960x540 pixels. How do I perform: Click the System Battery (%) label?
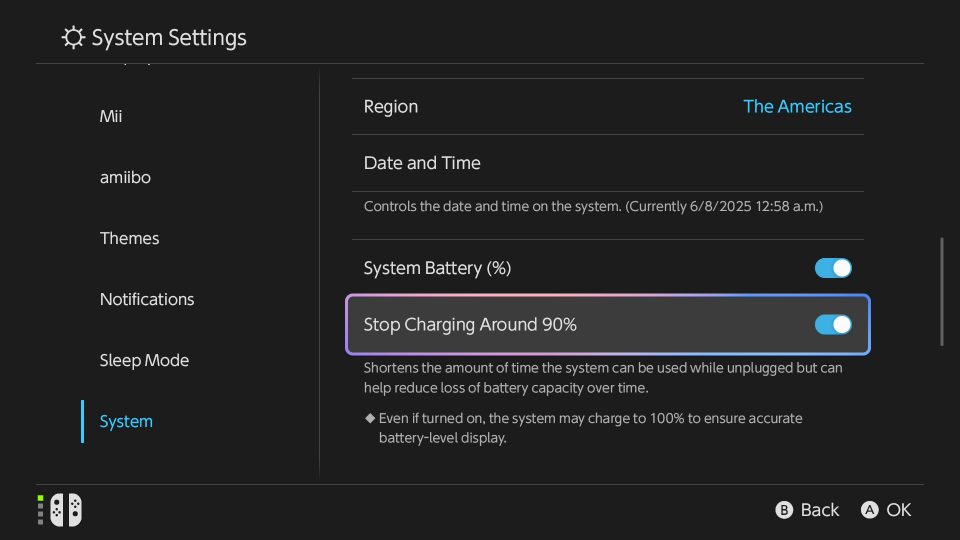437,268
